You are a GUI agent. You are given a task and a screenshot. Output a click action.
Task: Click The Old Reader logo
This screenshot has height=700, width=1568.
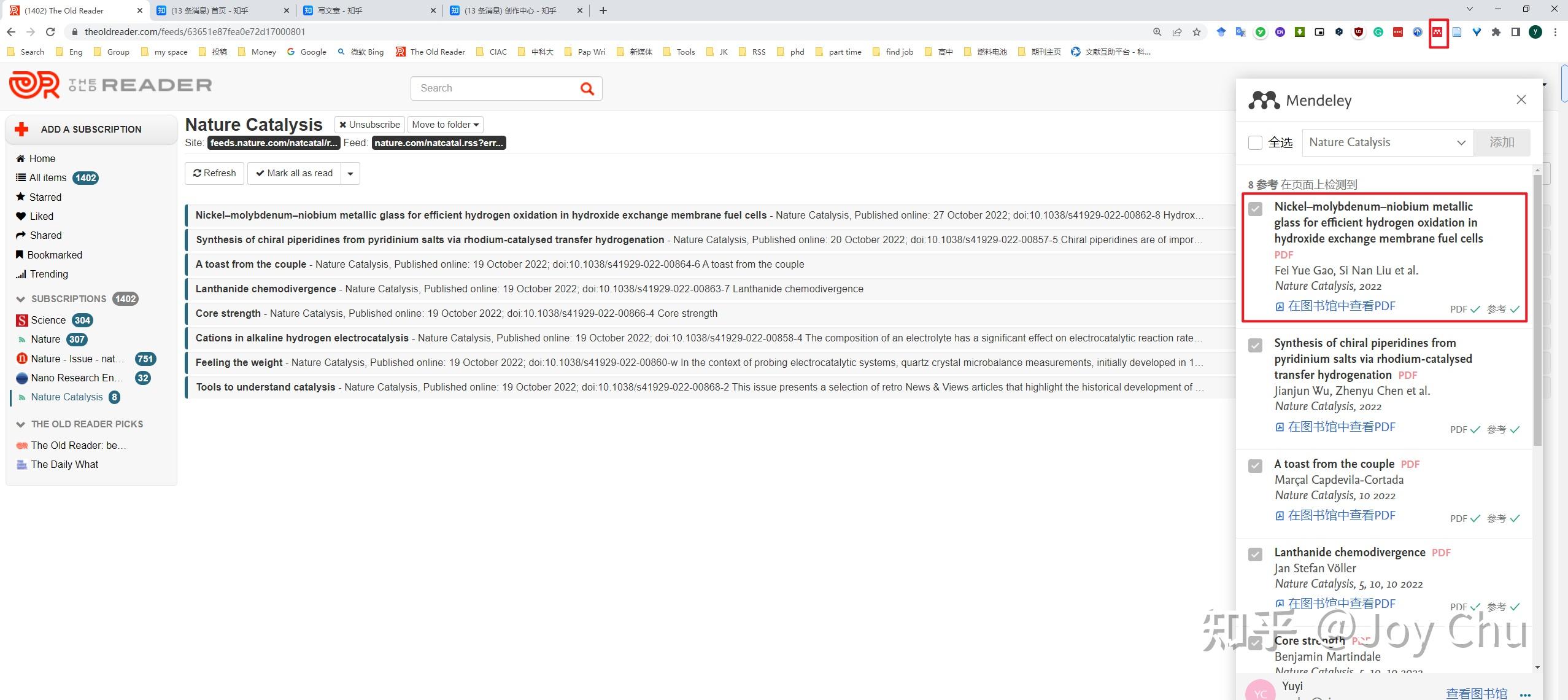110,85
